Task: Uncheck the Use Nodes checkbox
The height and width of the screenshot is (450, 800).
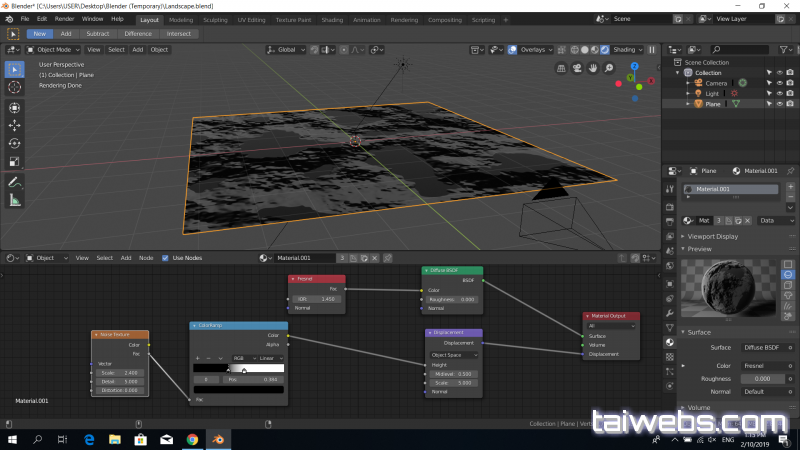Action: coord(165,258)
